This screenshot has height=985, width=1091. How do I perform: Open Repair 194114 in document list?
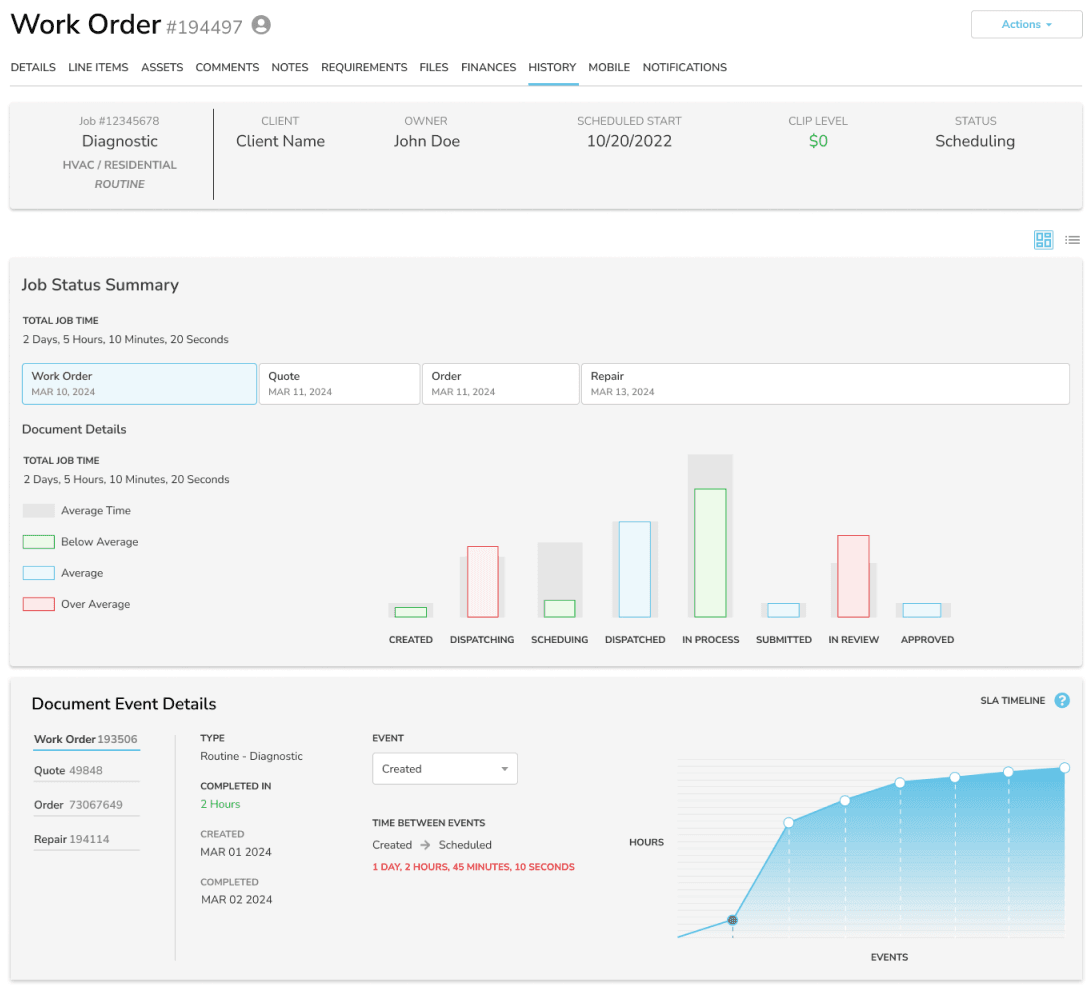(x=71, y=839)
